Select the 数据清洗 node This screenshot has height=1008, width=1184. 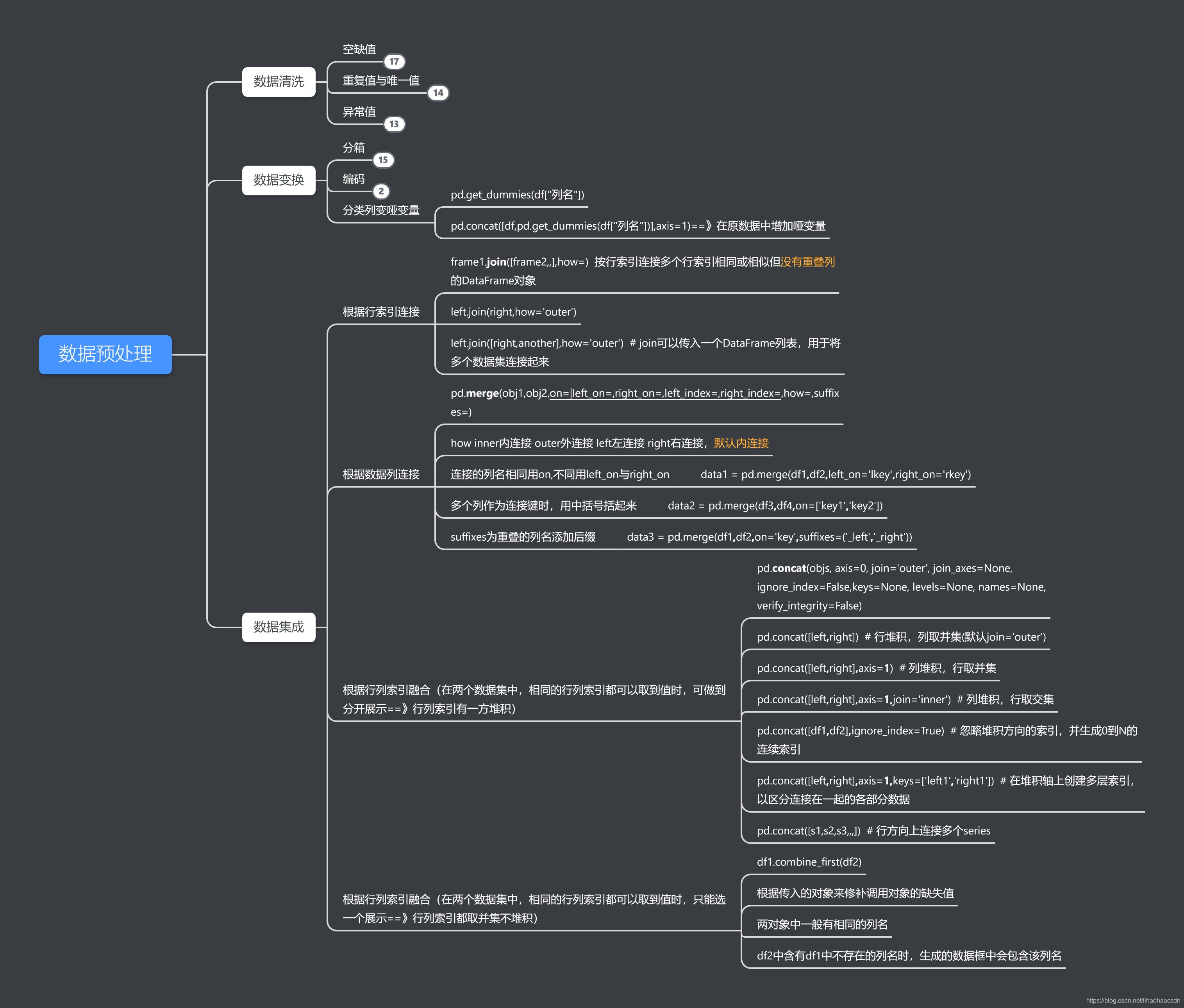click(x=278, y=82)
